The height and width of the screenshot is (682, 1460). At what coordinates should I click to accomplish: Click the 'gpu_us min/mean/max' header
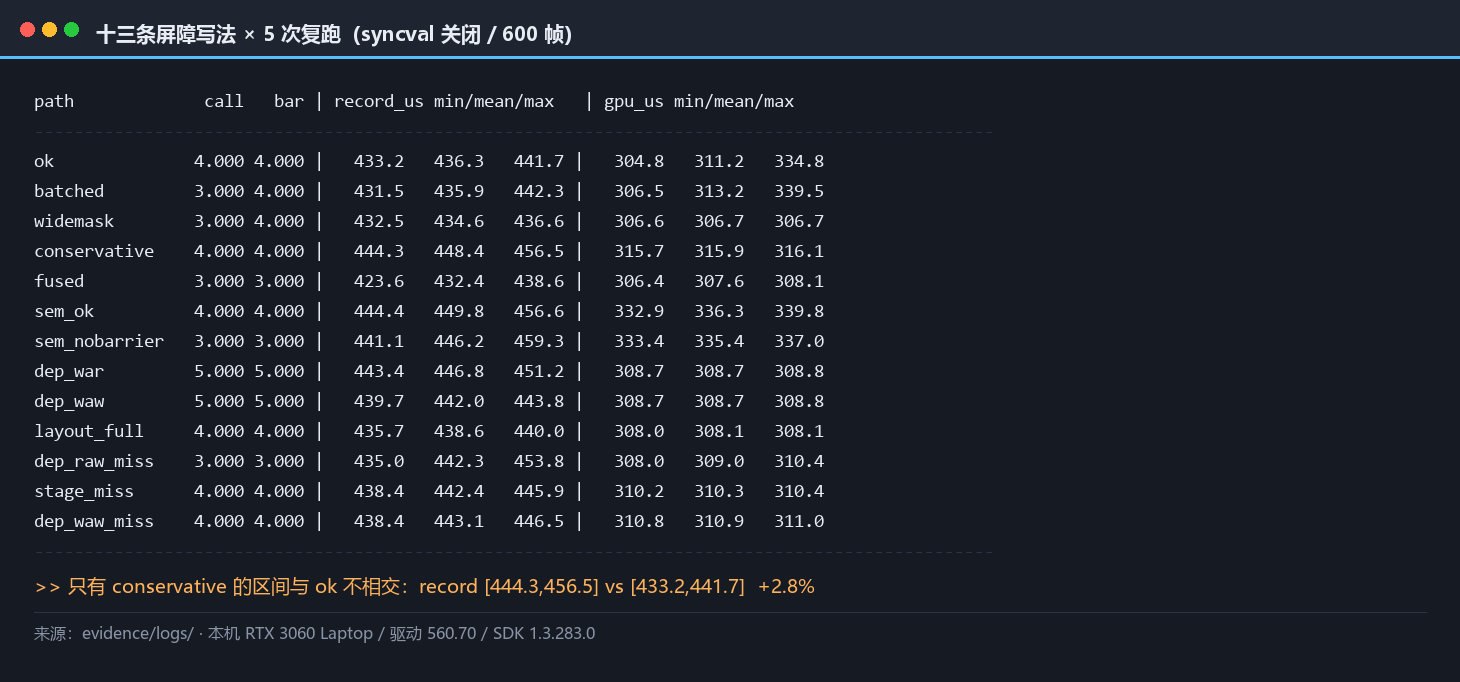pos(699,101)
